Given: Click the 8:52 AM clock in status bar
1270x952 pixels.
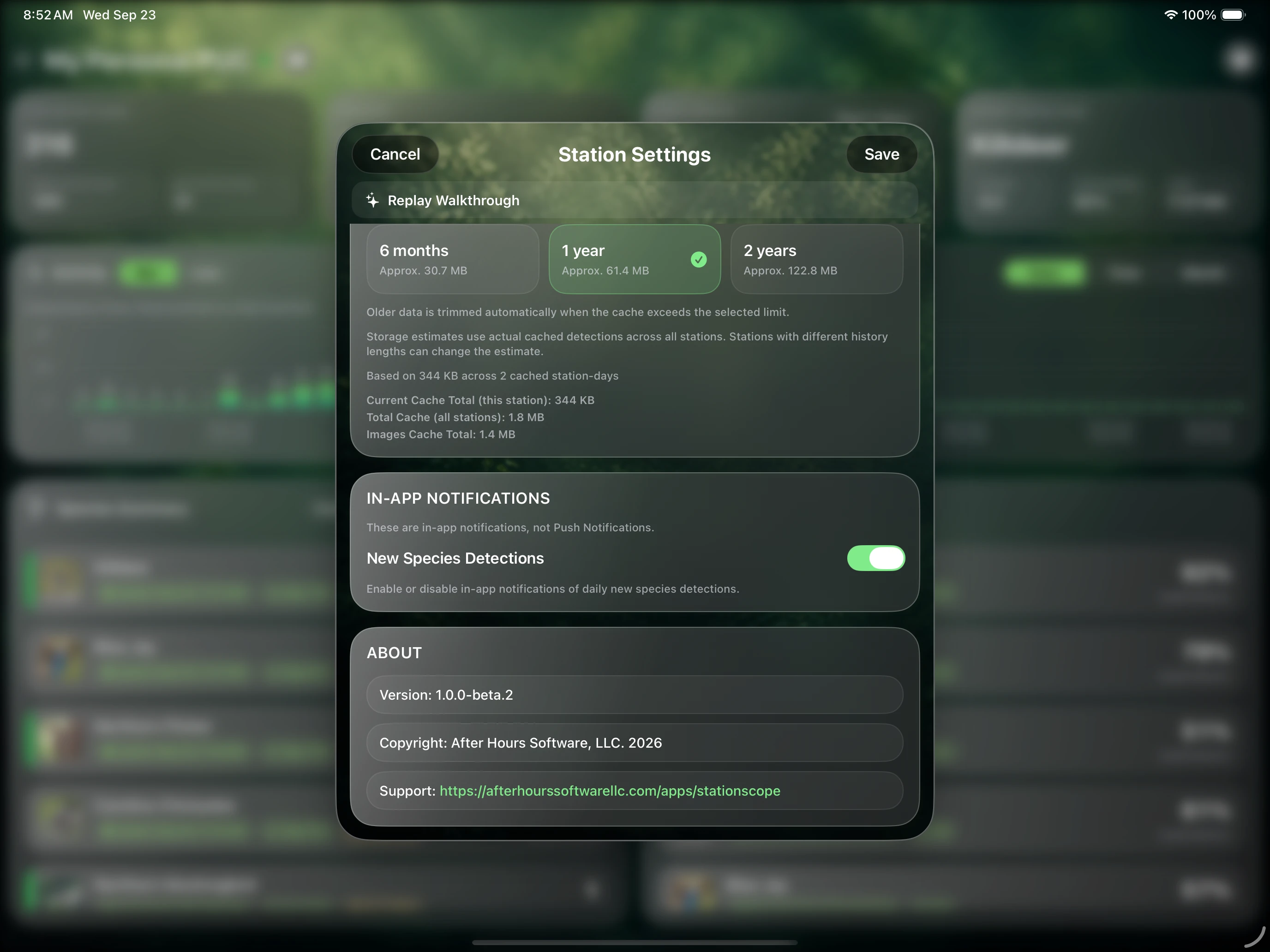Looking at the screenshot, I should [x=48, y=15].
